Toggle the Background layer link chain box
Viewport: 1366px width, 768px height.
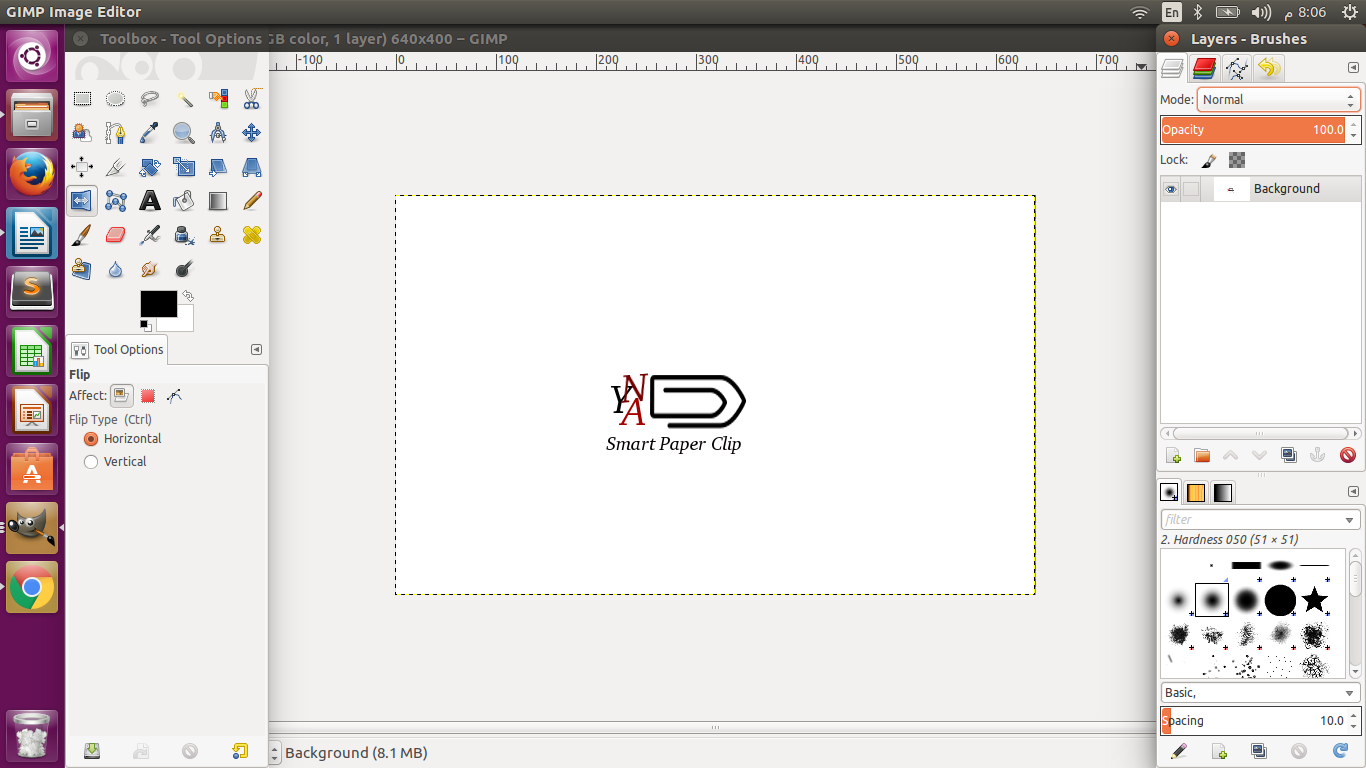[1191, 189]
